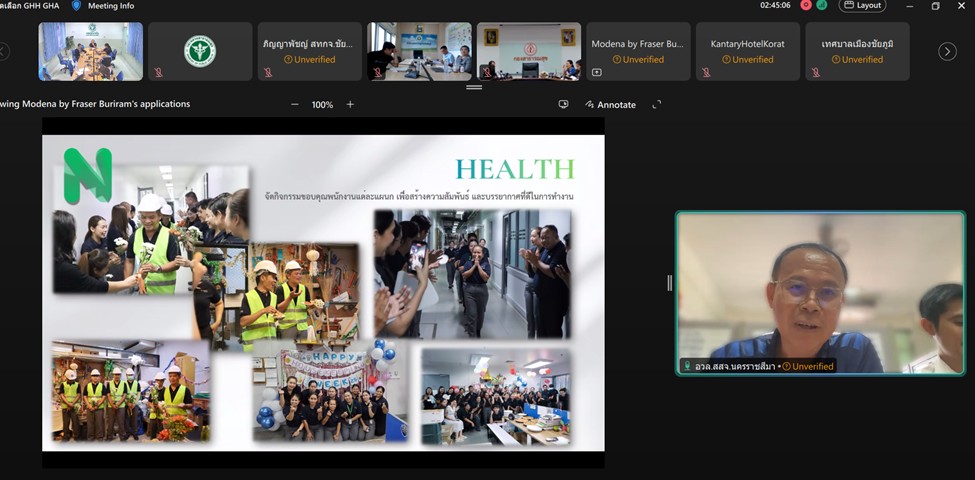The width and height of the screenshot is (975, 480).
Task: Click screen-sharing icon on Modena tile
Action: coord(597,72)
